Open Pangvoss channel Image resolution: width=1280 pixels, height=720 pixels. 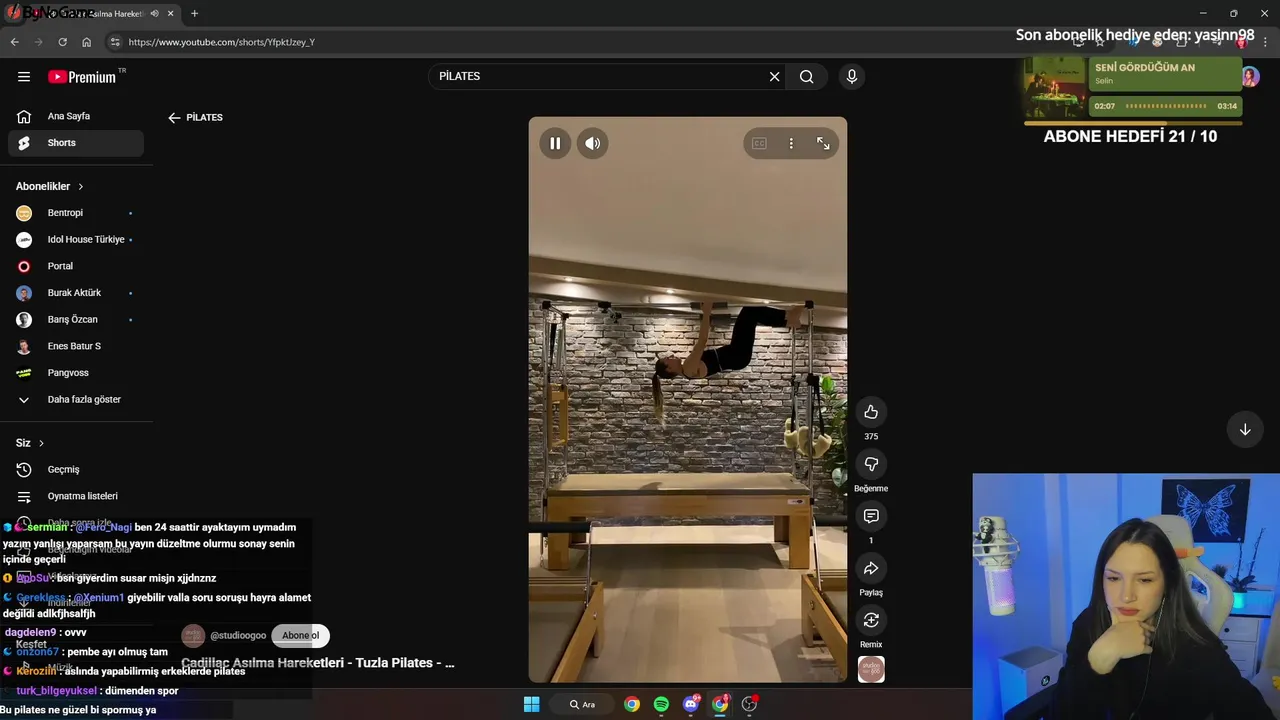coord(76,373)
